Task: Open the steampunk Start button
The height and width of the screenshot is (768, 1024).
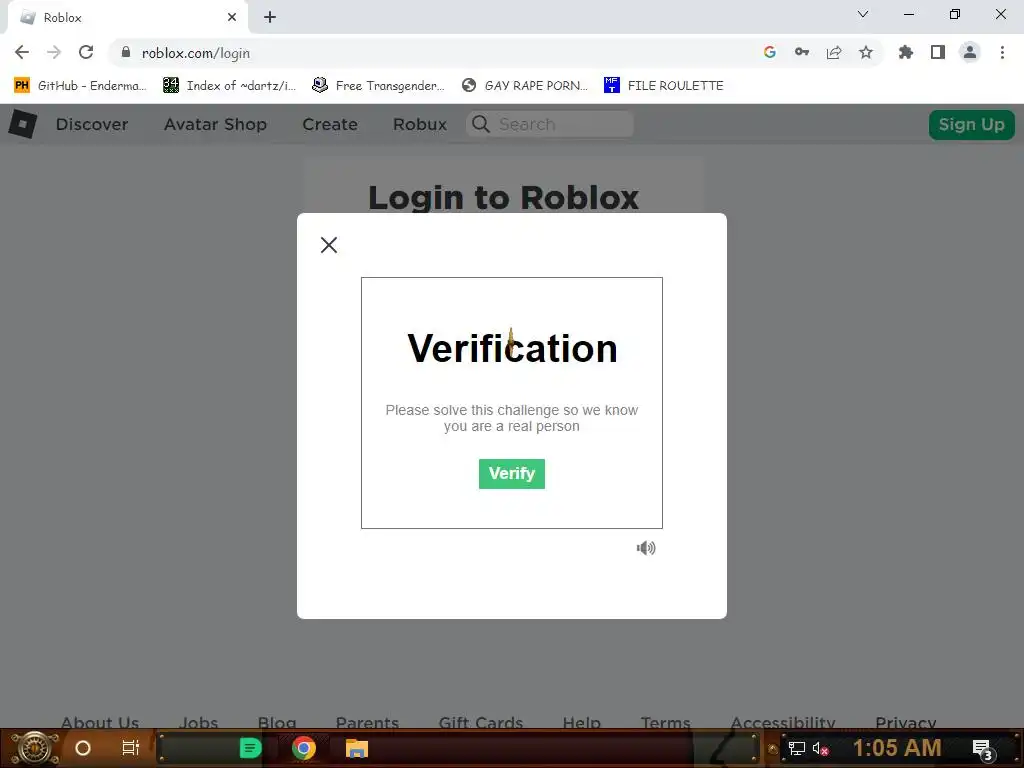Action: point(34,748)
